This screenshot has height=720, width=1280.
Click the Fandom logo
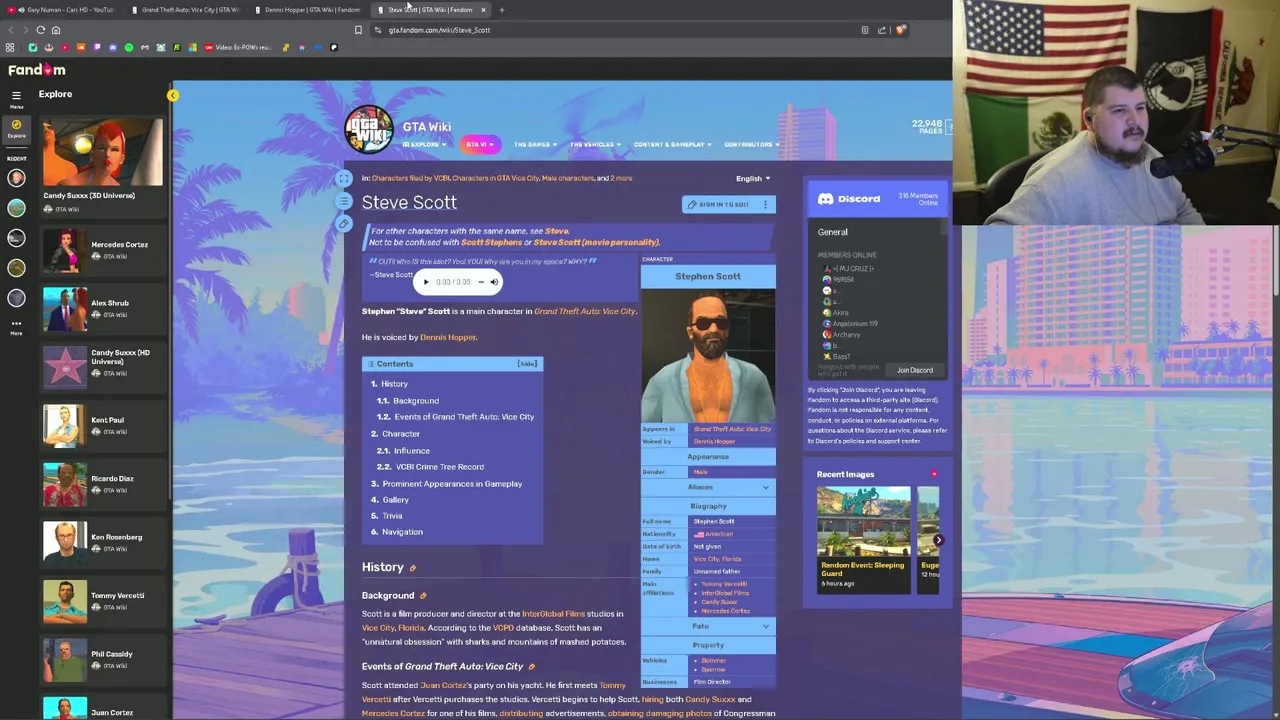pos(37,70)
